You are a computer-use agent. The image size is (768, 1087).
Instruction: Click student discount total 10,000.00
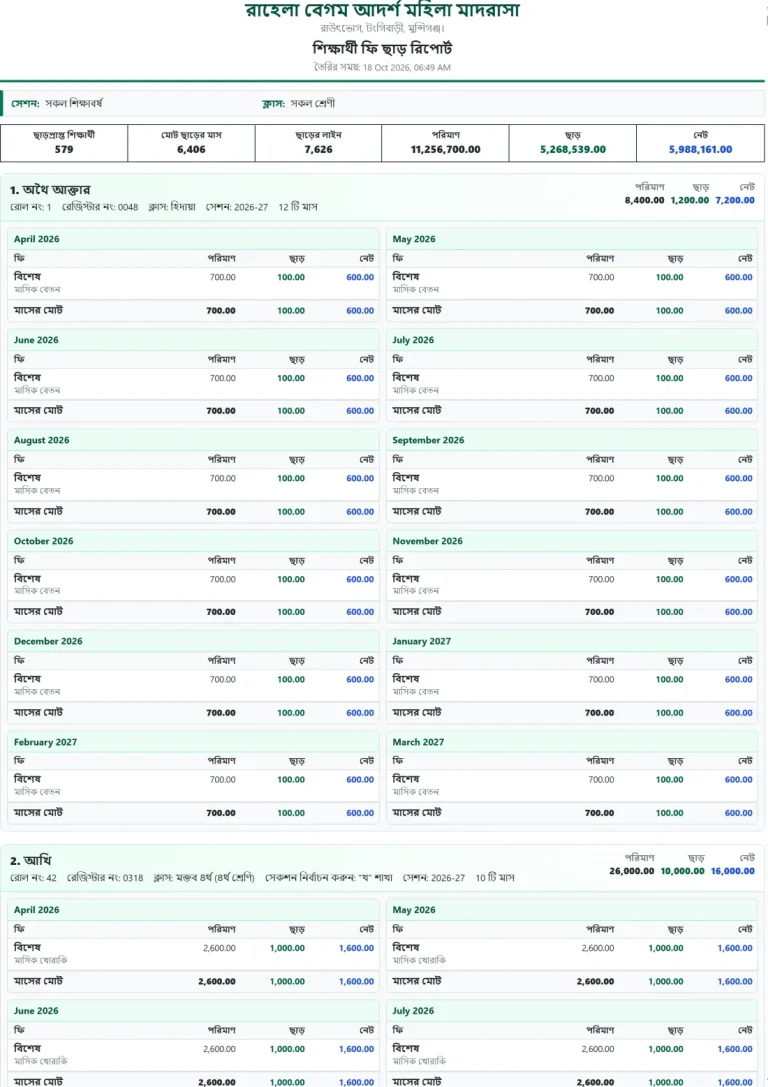pos(682,871)
